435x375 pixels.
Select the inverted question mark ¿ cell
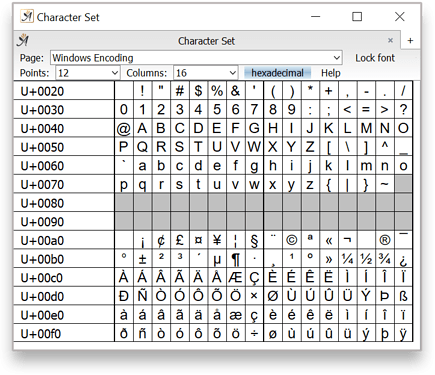(404, 259)
